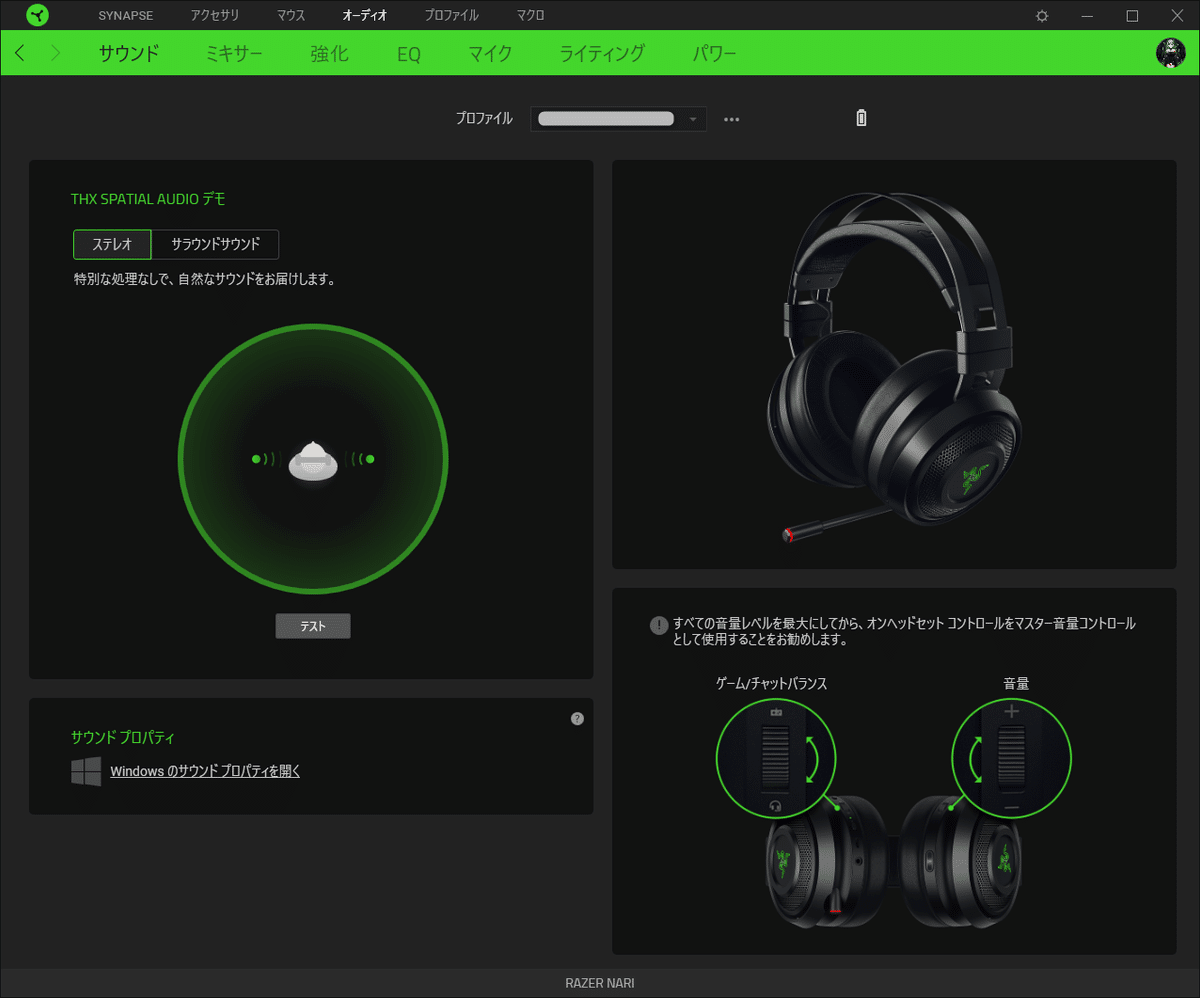Click the 音量 label
Image resolution: width=1200 pixels, height=998 pixels.
(x=1016, y=684)
